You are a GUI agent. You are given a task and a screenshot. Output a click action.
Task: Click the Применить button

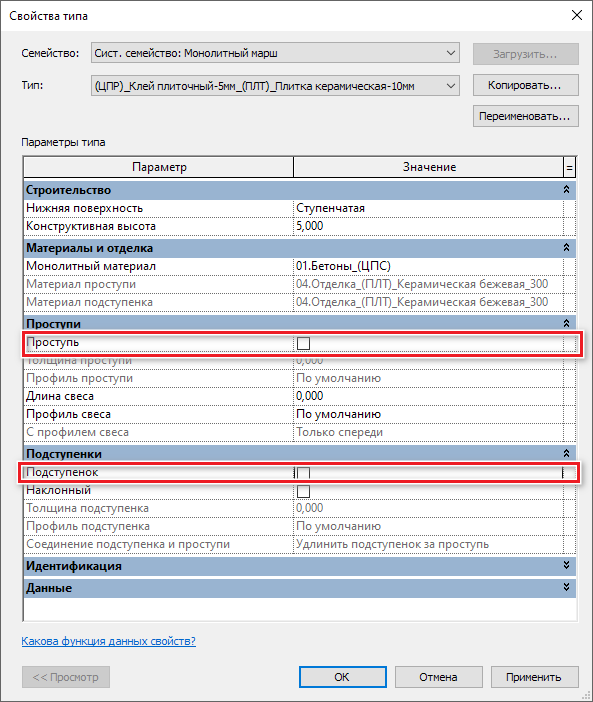(534, 677)
